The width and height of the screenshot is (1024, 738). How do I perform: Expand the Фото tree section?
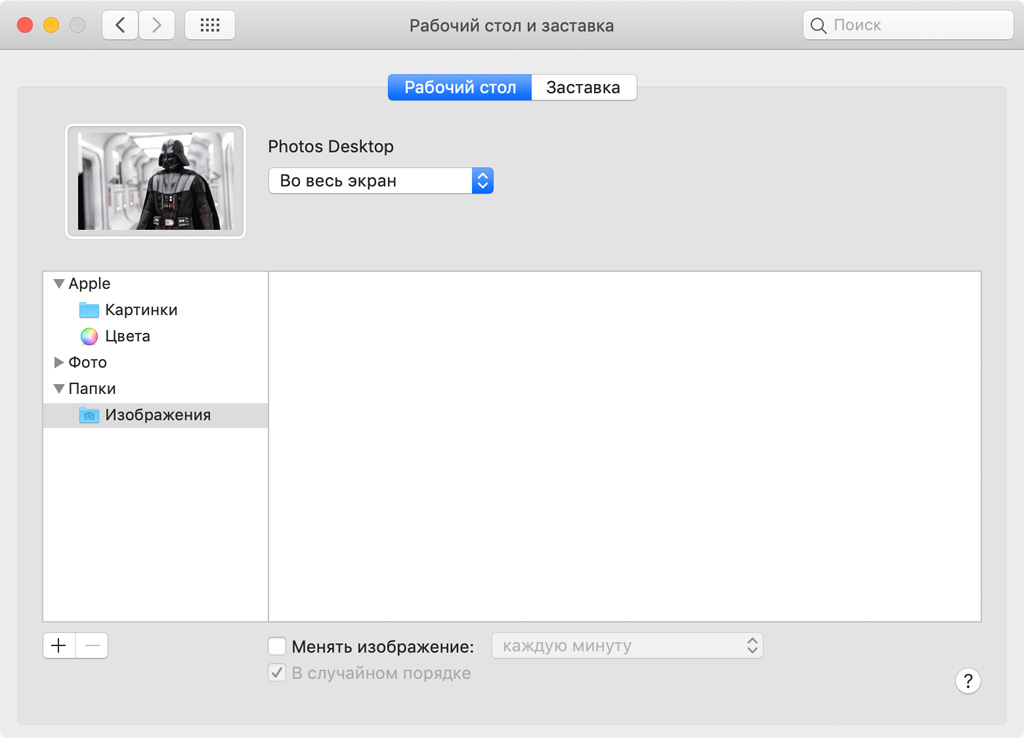coord(59,362)
